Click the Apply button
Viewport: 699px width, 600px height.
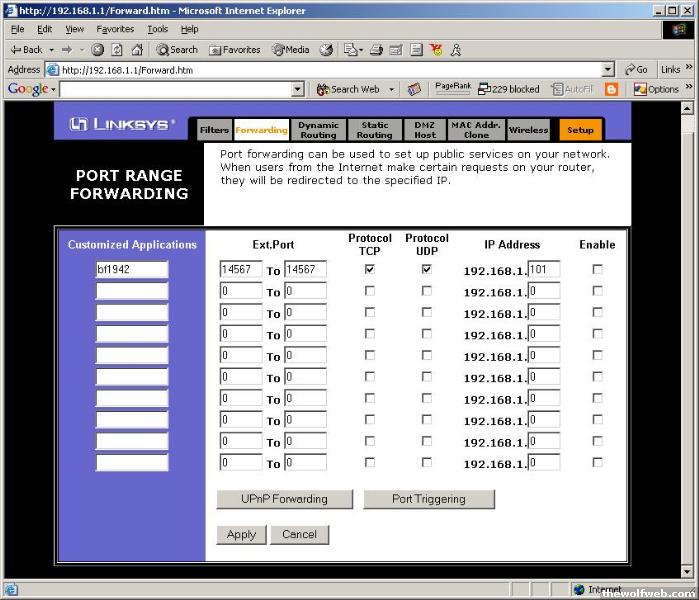click(x=242, y=534)
